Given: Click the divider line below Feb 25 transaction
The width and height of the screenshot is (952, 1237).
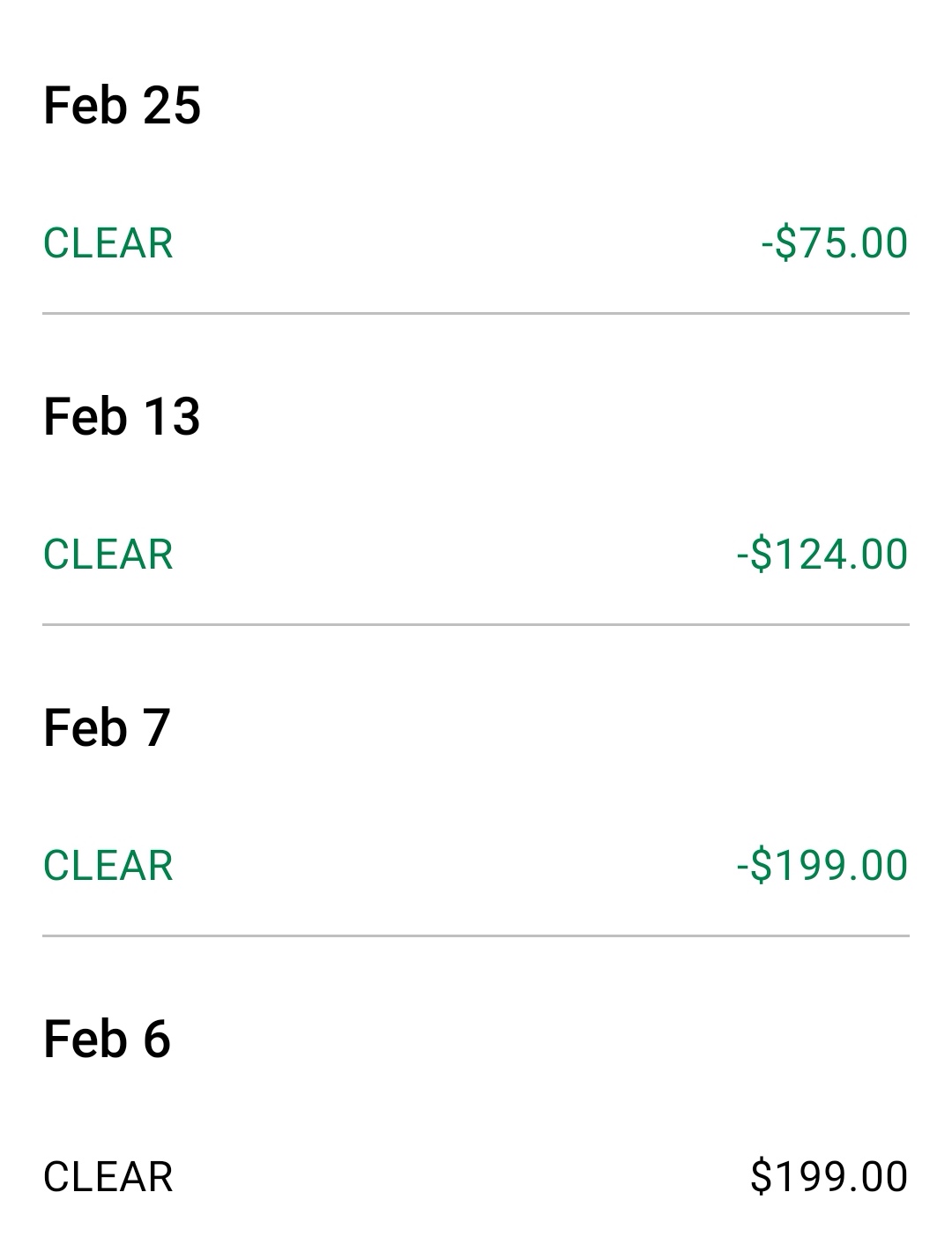Looking at the screenshot, I should (x=476, y=313).
